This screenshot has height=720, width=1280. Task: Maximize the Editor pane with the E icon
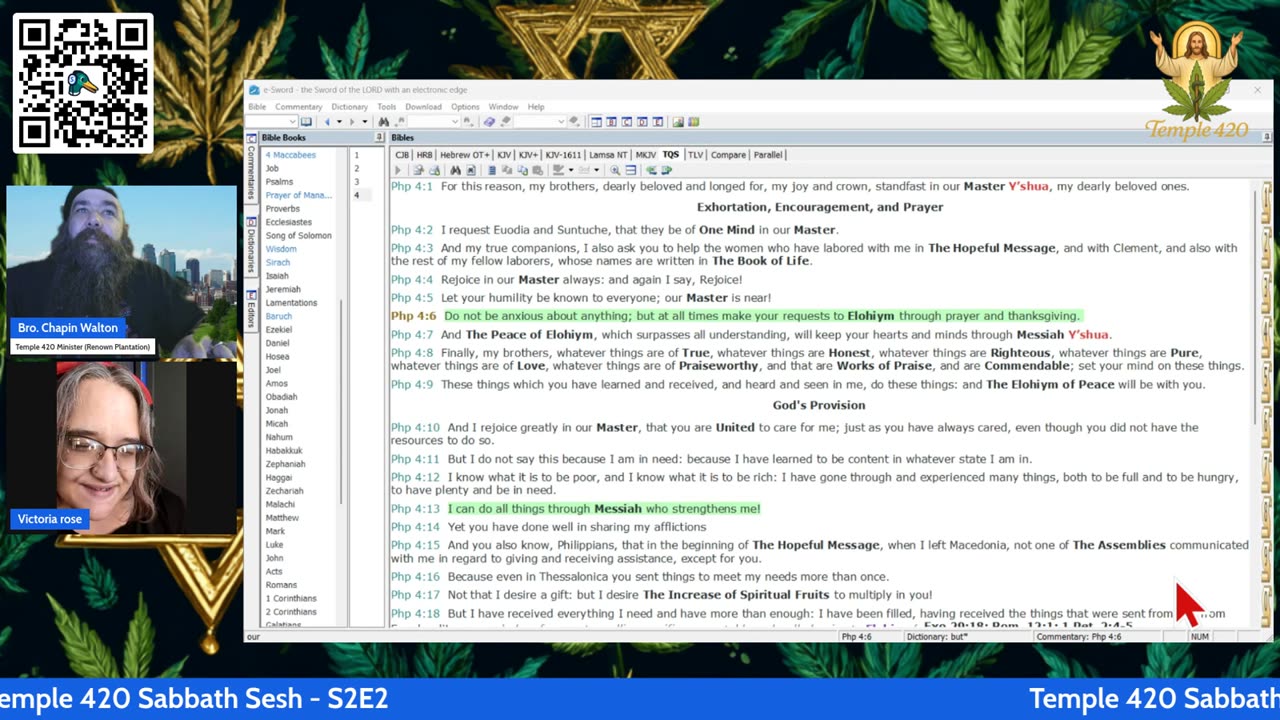pyautogui.click(x=657, y=122)
